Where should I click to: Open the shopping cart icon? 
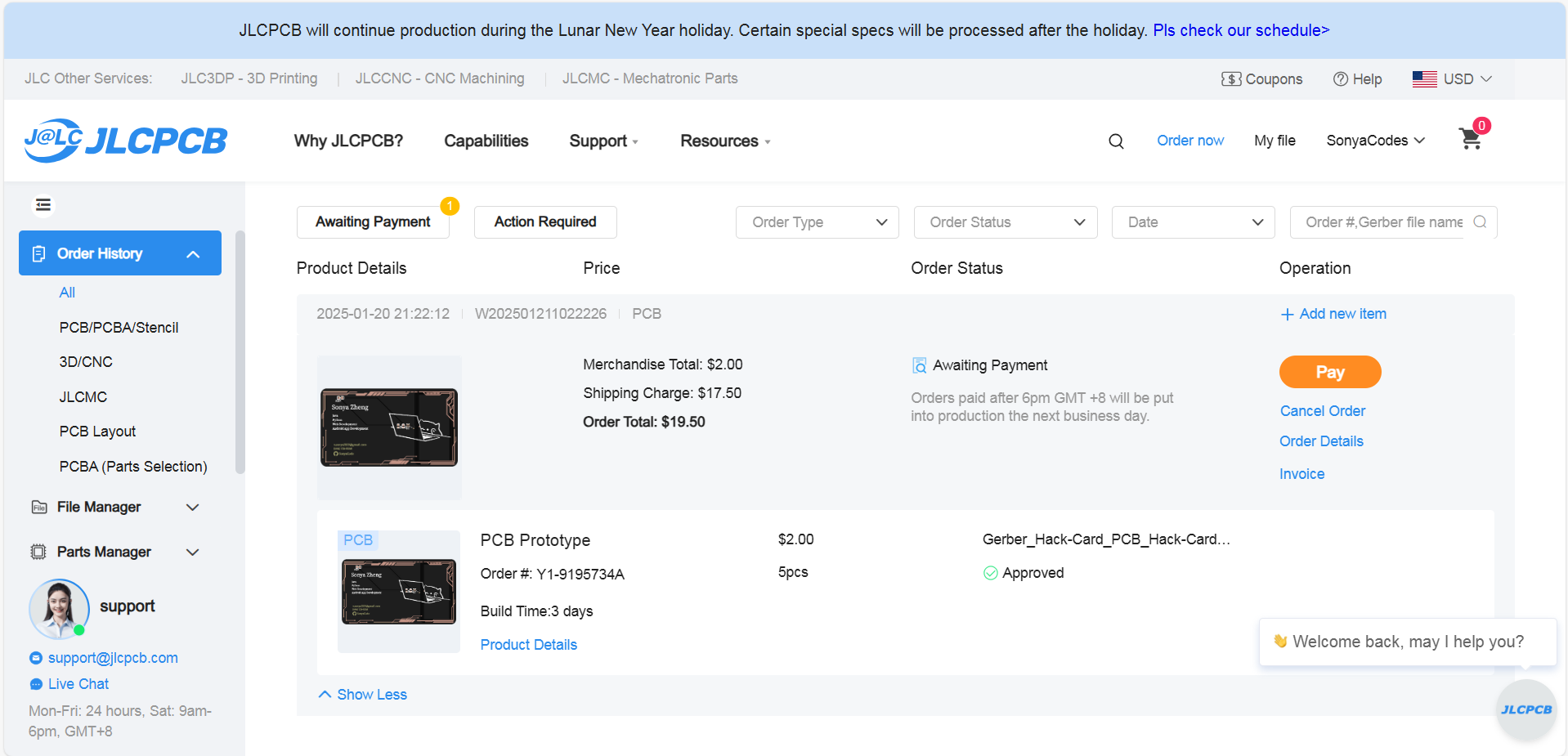tap(1471, 139)
